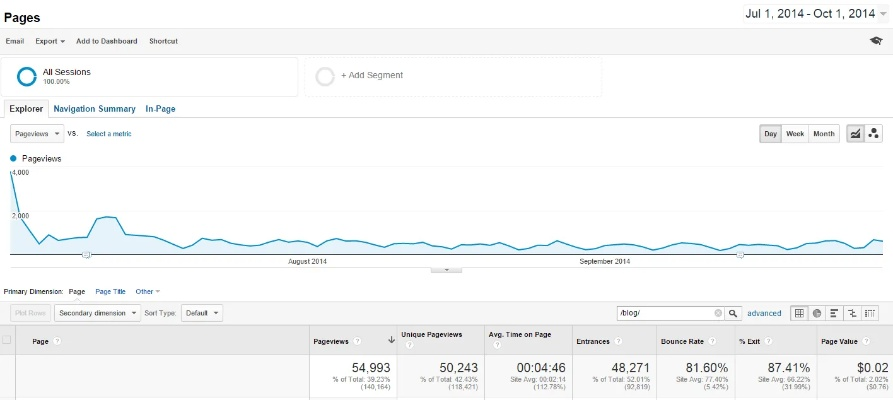Expand the Secondary dimension dropdown
Screen dimensions: 893x400
tap(97, 313)
